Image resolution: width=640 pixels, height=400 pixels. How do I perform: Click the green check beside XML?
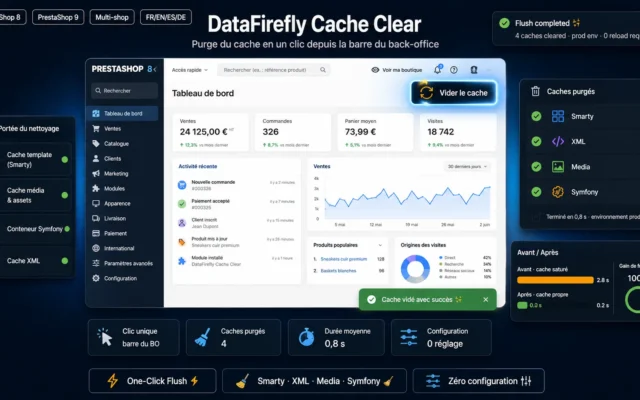(536, 142)
